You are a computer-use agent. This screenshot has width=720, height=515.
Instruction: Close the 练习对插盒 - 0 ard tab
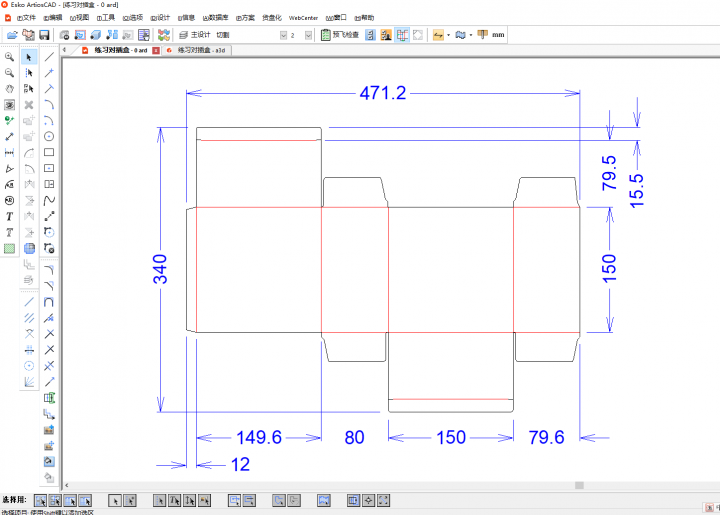(155, 50)
